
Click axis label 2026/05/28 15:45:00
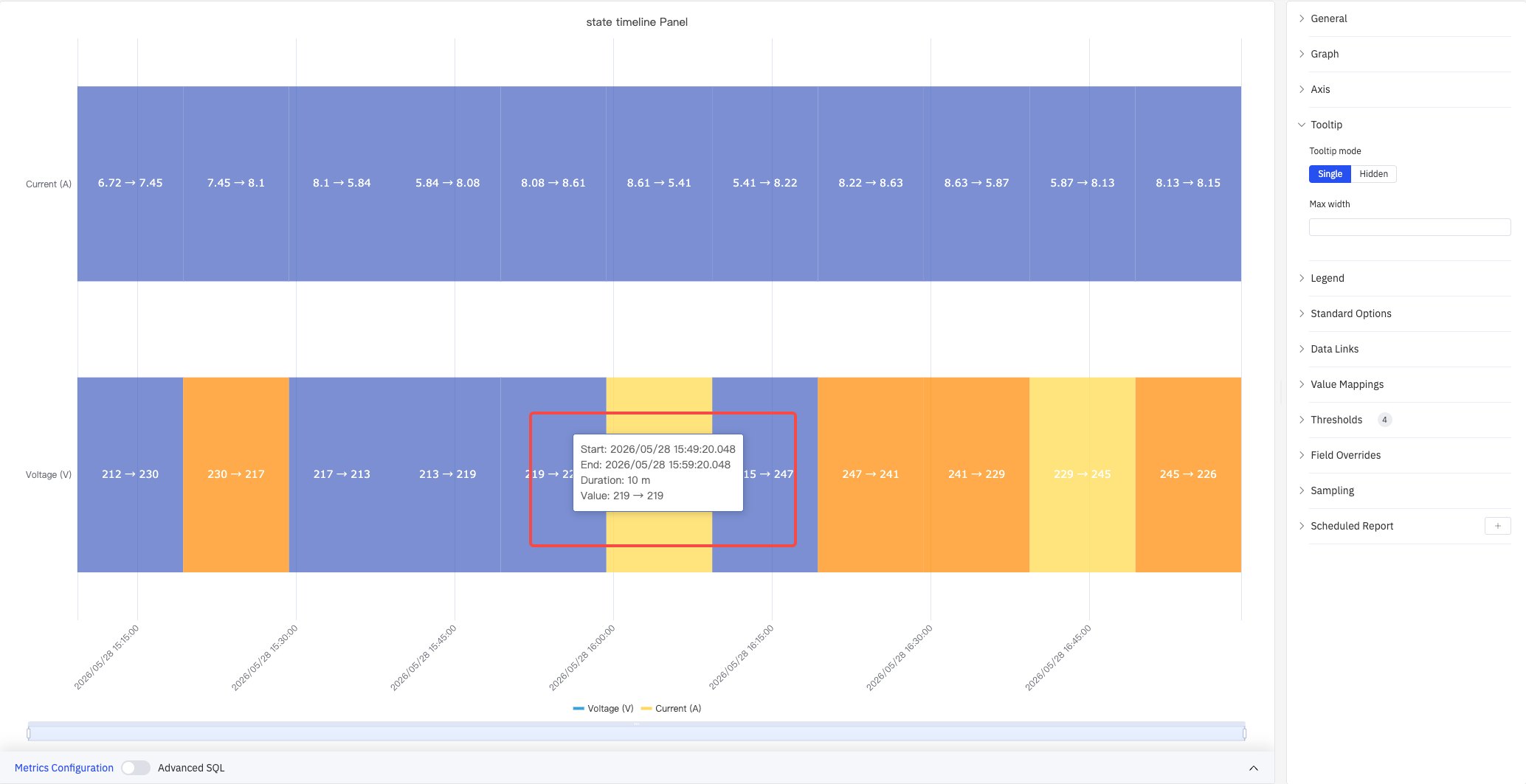click(x=423, y=657)
